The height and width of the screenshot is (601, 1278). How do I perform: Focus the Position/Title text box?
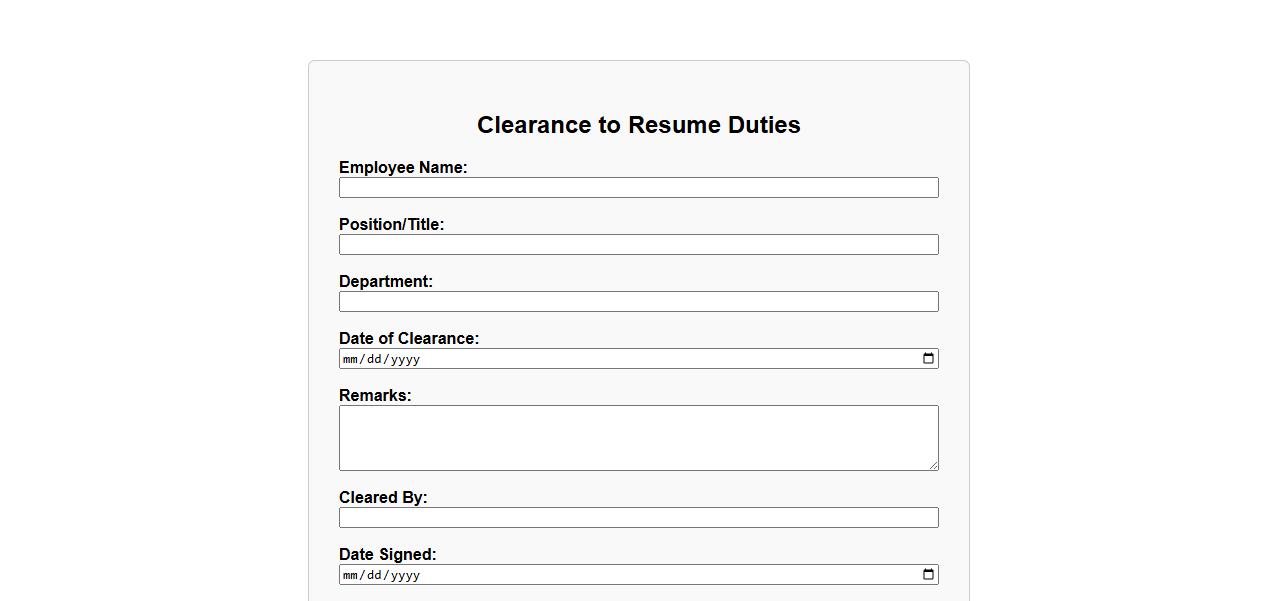point(638,245)
